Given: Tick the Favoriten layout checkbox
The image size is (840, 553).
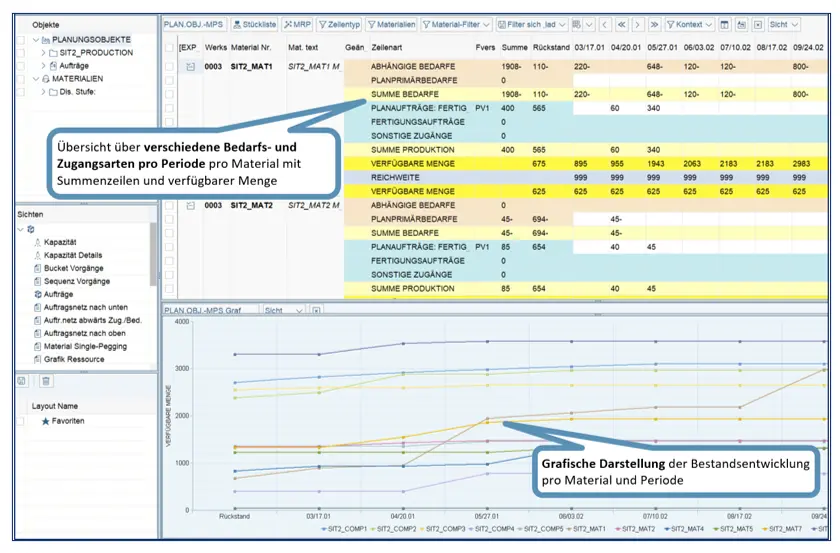Looking at the screenshot, I should click(21, 421).
